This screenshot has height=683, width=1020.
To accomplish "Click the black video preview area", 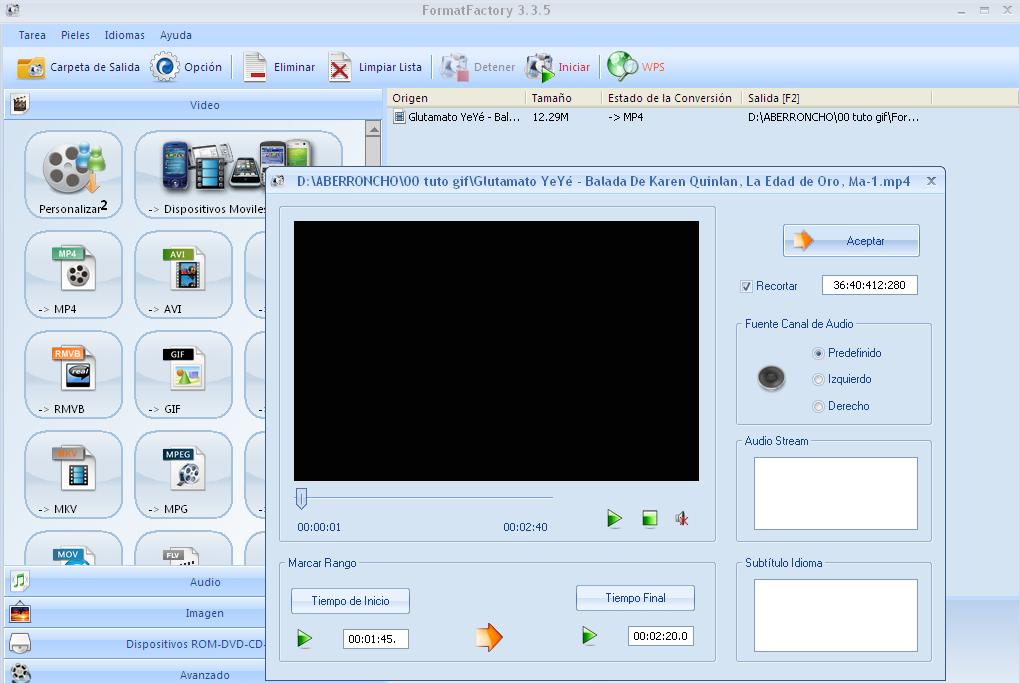I will [x=496, y=351].
